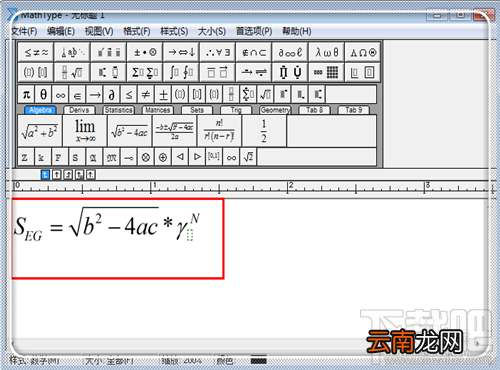The height and width of the screenshot is (370, 500).
Task: Open the 编辑(E) menu
Action: [x=61, y=31]
